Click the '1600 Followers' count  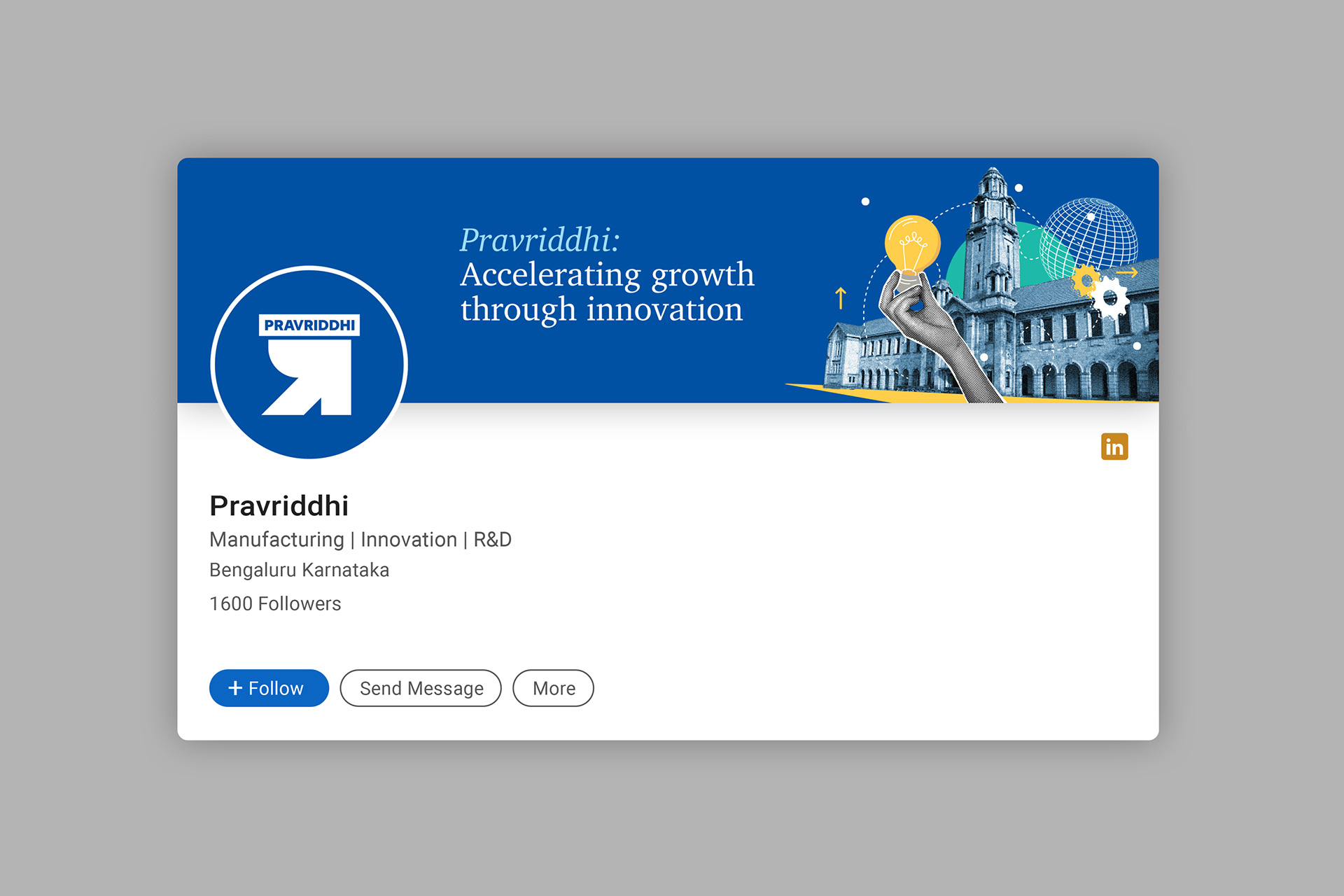click(x=275, y=603)
